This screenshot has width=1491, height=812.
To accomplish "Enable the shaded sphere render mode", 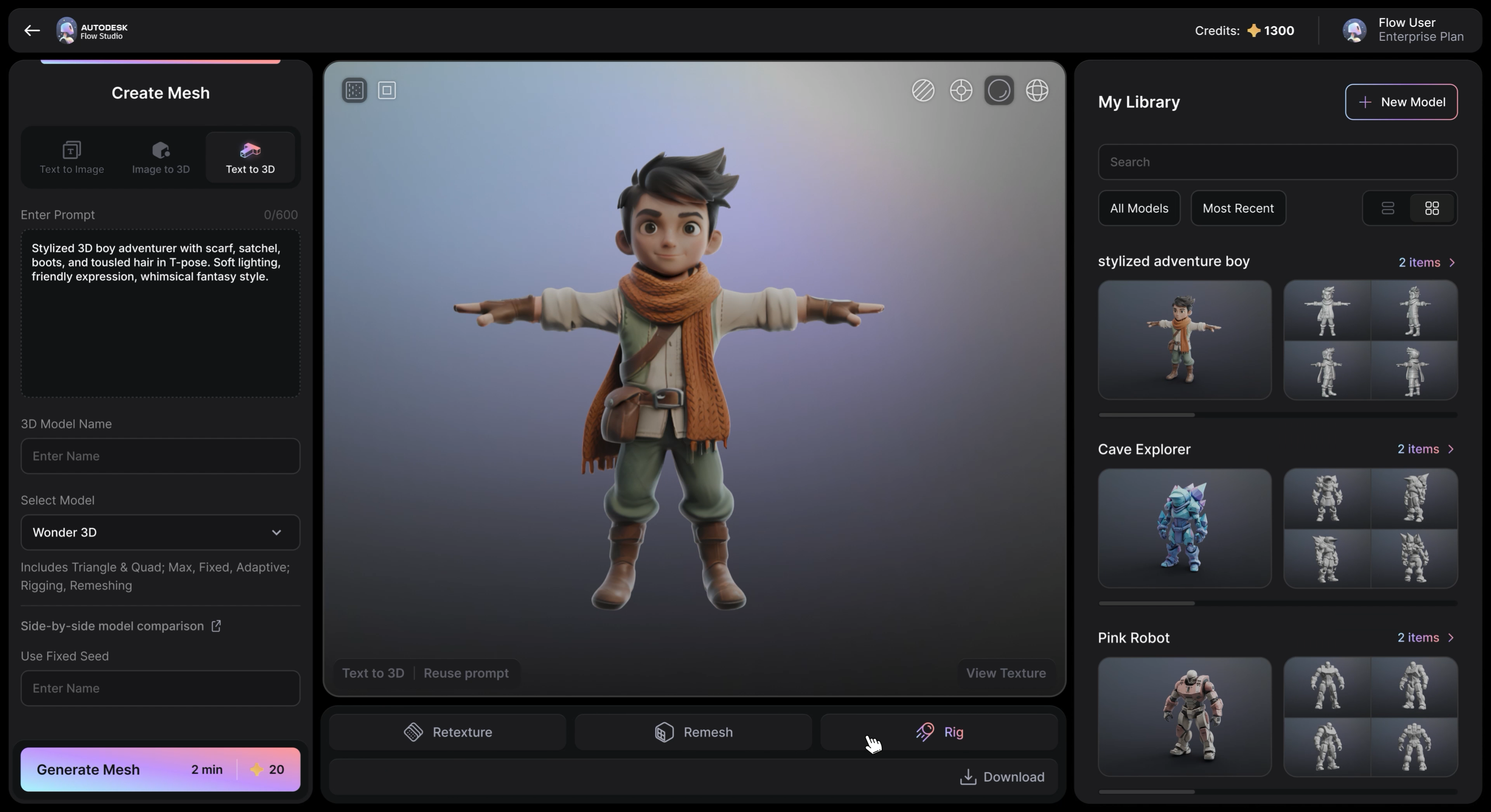I will click(x=999, y=91).
